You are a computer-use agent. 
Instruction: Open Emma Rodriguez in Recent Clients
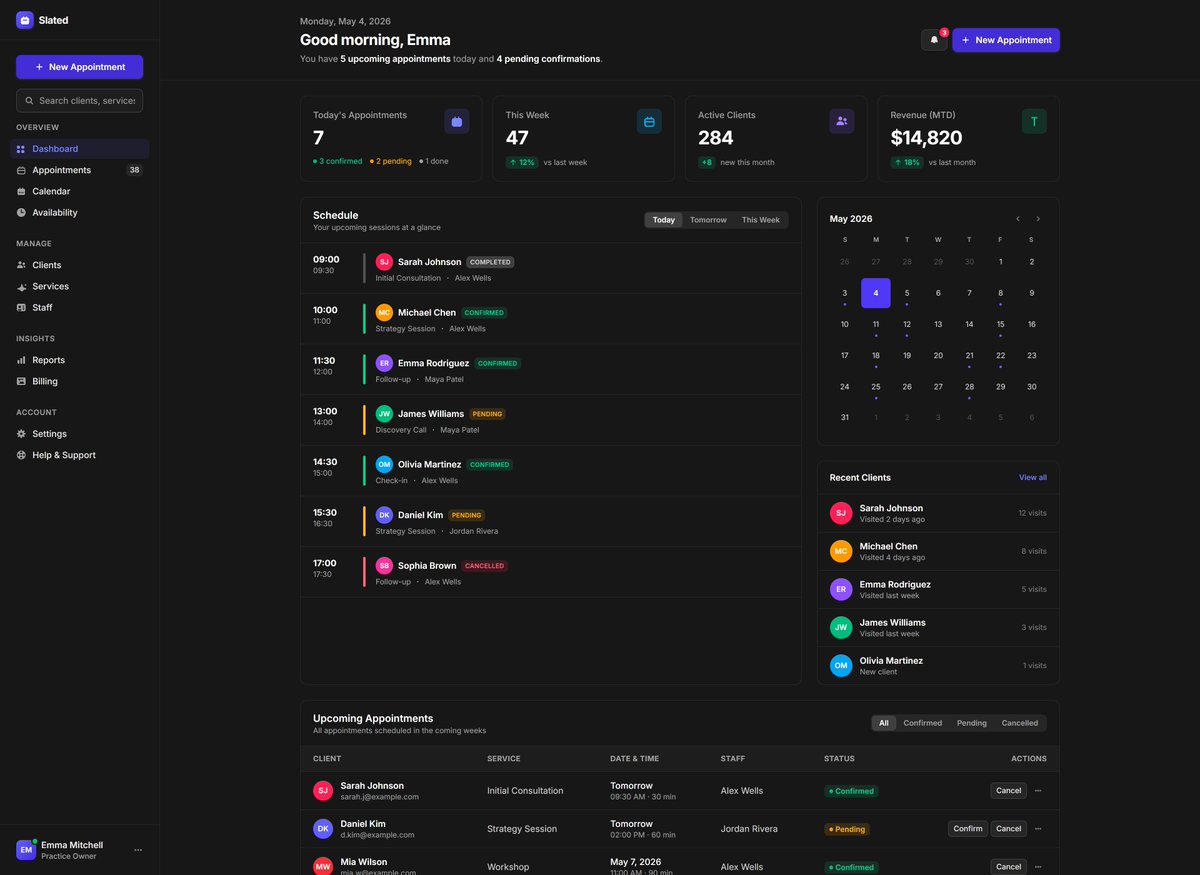pyautogui.click(x=938, y=589)
